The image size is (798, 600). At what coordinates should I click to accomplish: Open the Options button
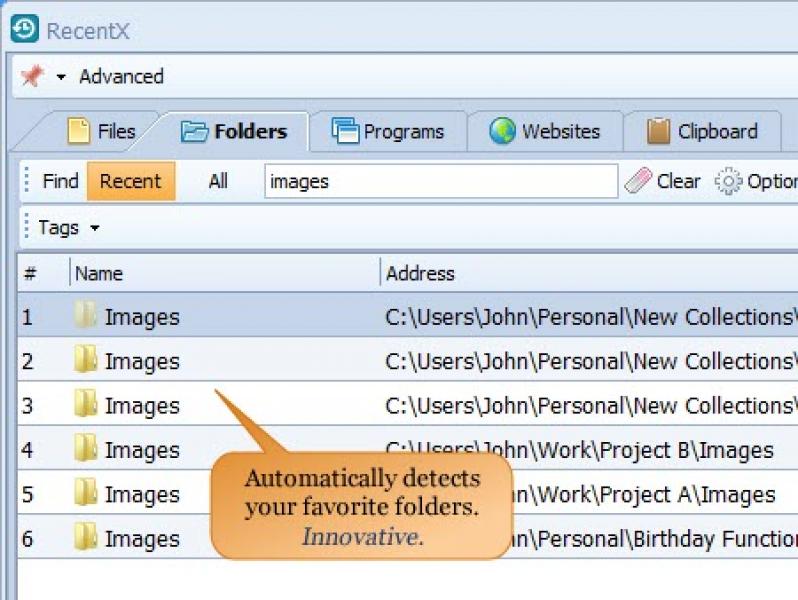click(x=756, y=181)
